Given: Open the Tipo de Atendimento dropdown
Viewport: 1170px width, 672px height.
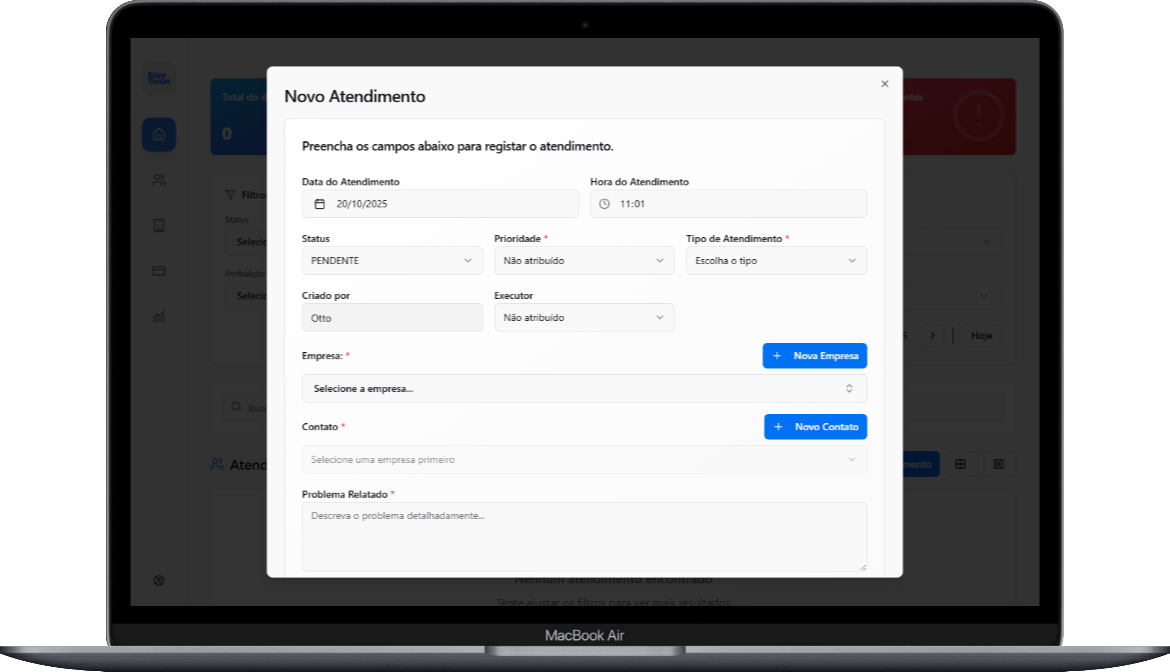Looking at the screenshot, I should (776, 261).
